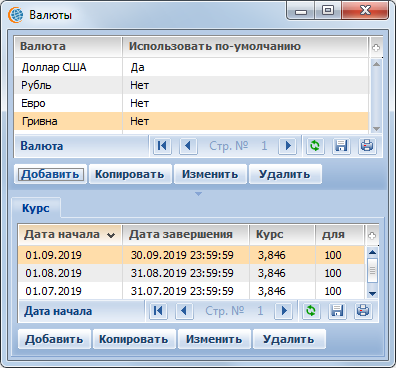This screenshot has height=368, width=396.
Task: Open column chooser plus in currencies grid header
Action: click(376, 48)
